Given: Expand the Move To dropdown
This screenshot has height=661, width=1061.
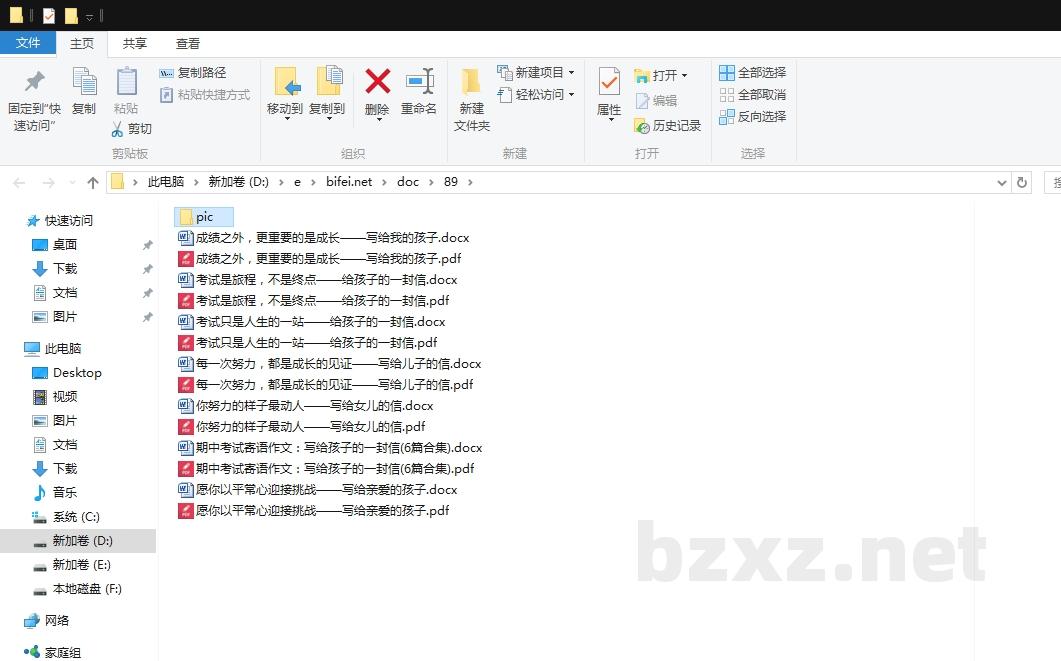Looking at the screenshot, I should pyautogui.click(x=285, y=119).
